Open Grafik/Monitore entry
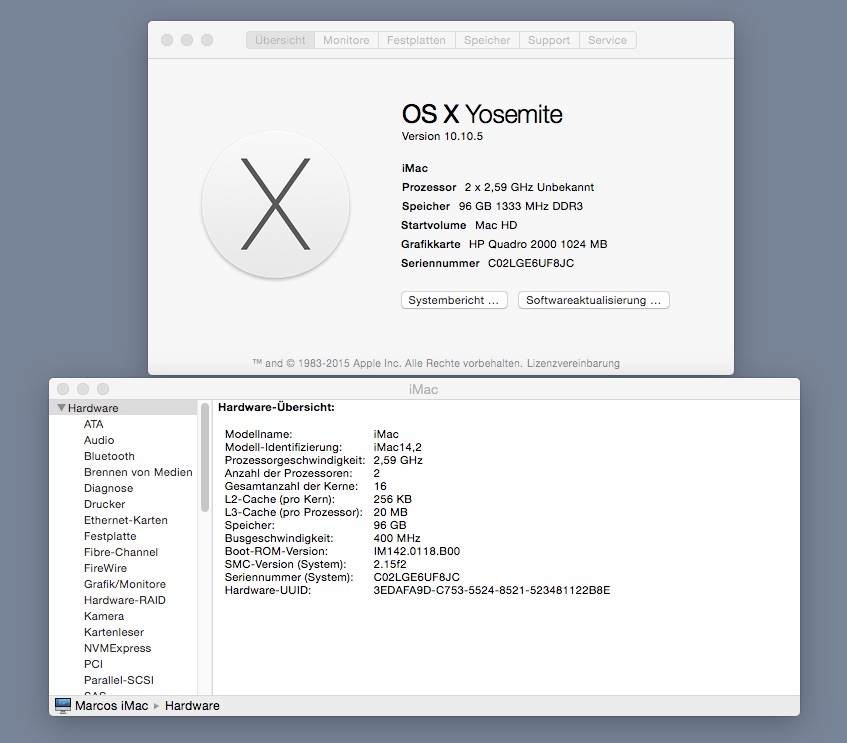This screenshot has width=847, height=743. click(125, 584)
